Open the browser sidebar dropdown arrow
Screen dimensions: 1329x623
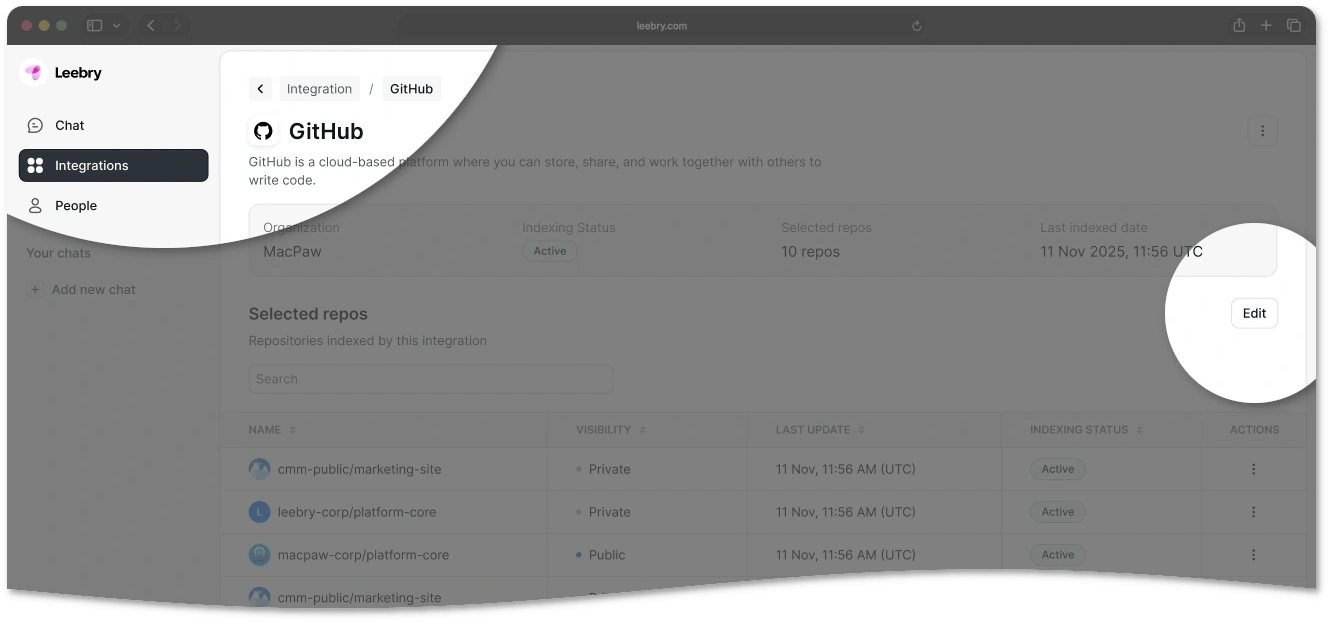[x=117, y=25]
